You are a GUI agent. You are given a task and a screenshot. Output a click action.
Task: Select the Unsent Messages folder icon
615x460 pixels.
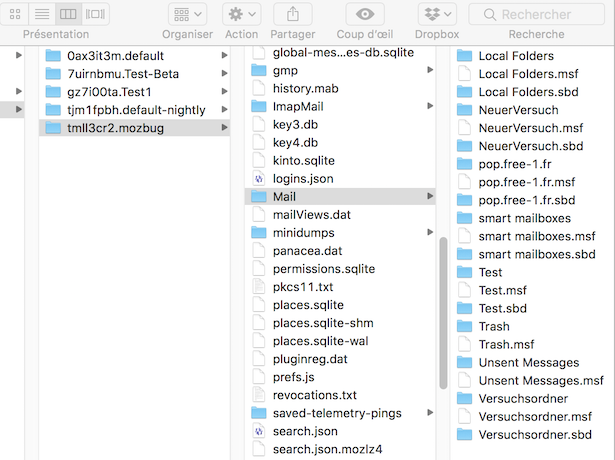tap(465, 362)
